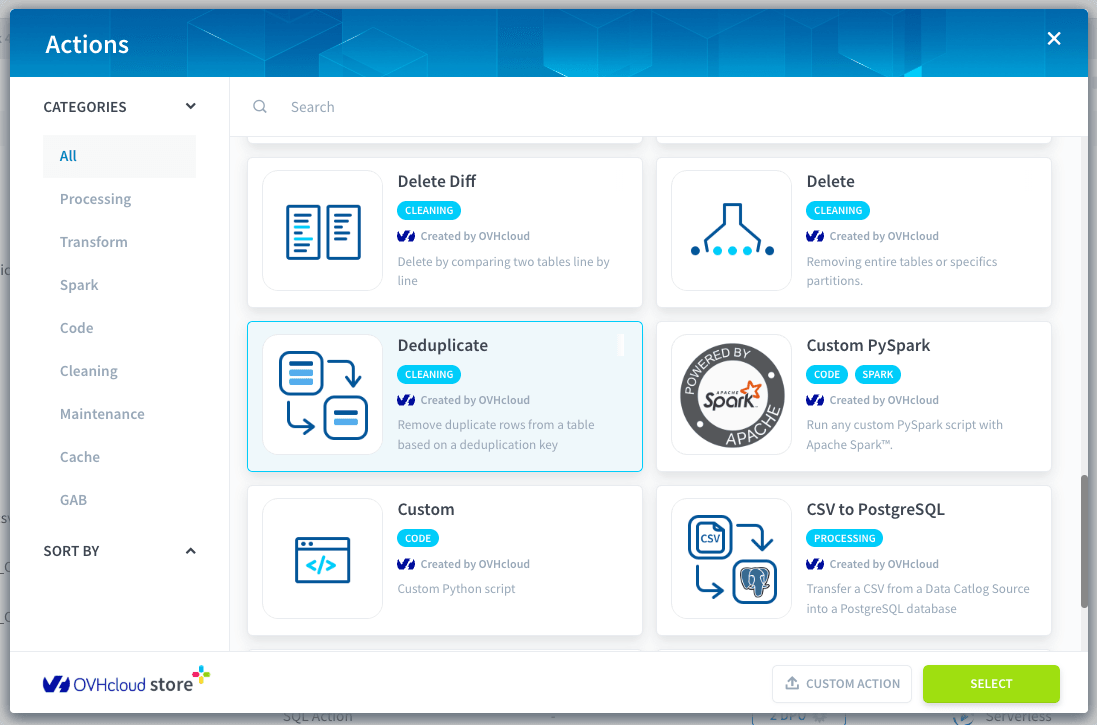
Task: Click the Custom code window icon
Action: click(323, 560)
